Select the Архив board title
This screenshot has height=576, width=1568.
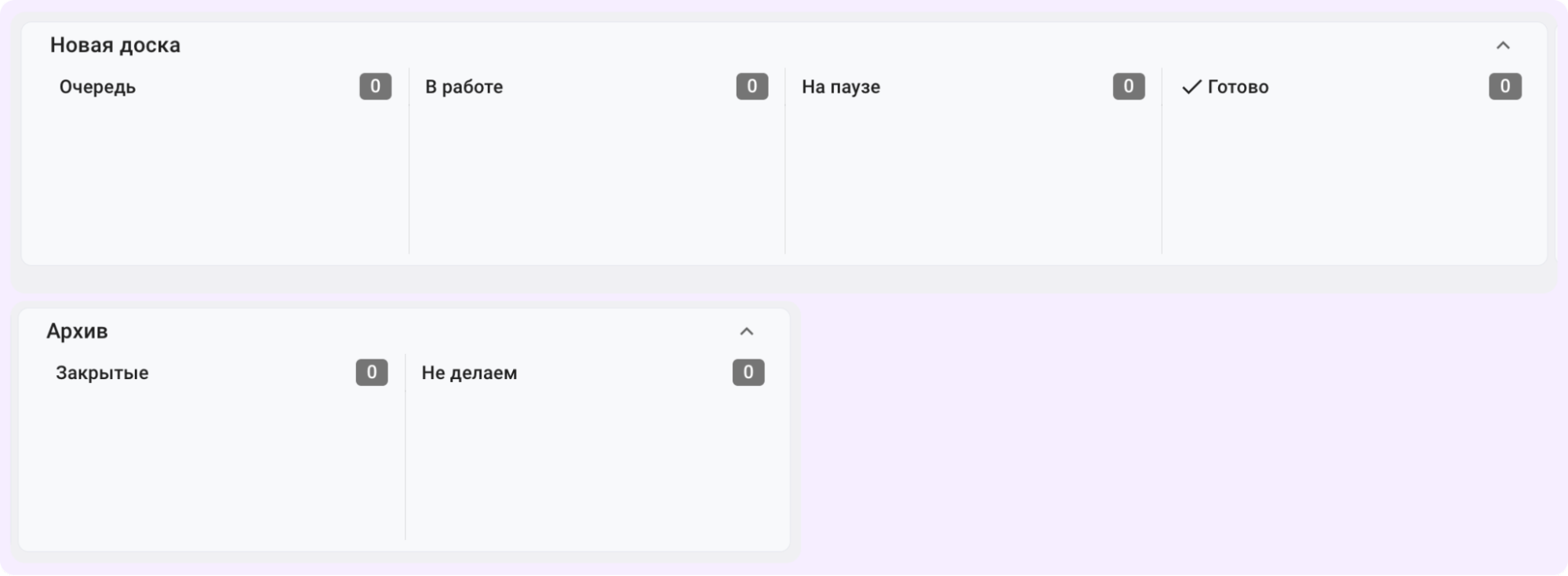point(77,331)
